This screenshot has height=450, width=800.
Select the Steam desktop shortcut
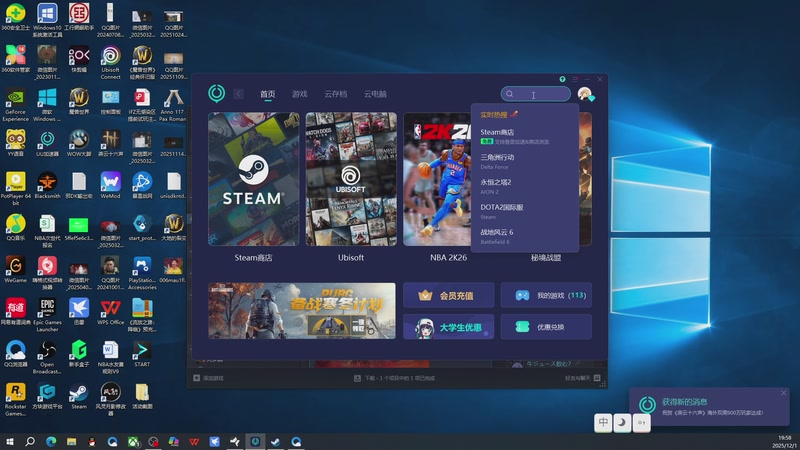click(79, 396)
